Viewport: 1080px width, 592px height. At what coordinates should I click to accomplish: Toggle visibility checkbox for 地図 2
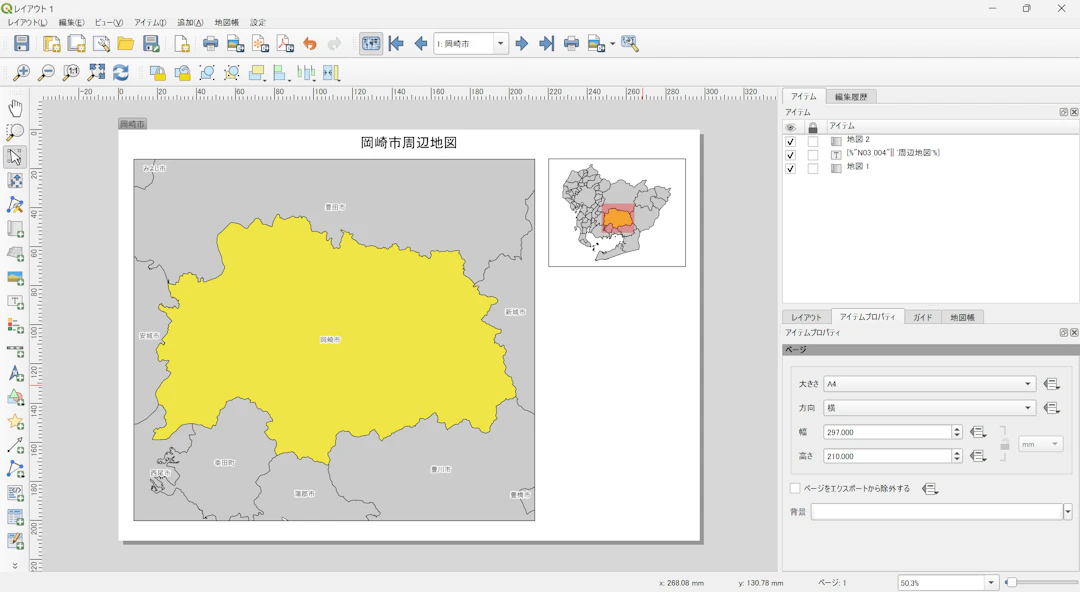point(790,141)
